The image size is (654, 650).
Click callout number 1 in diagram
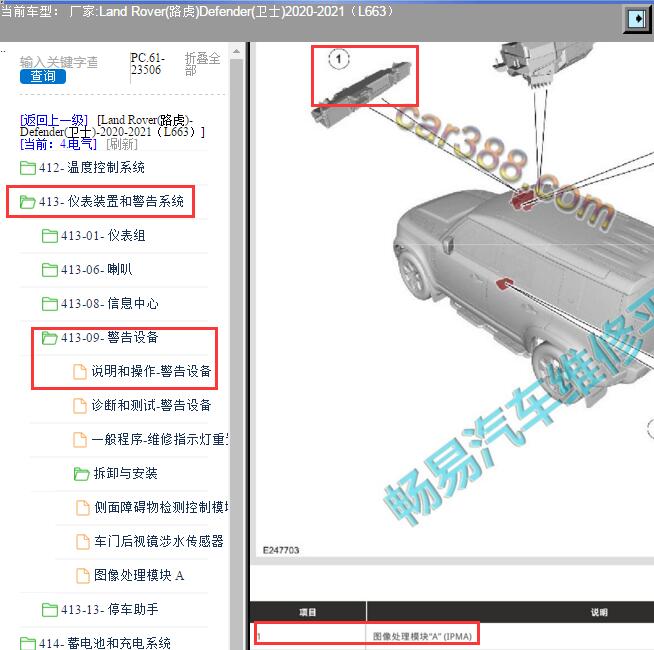pos(339,59)
